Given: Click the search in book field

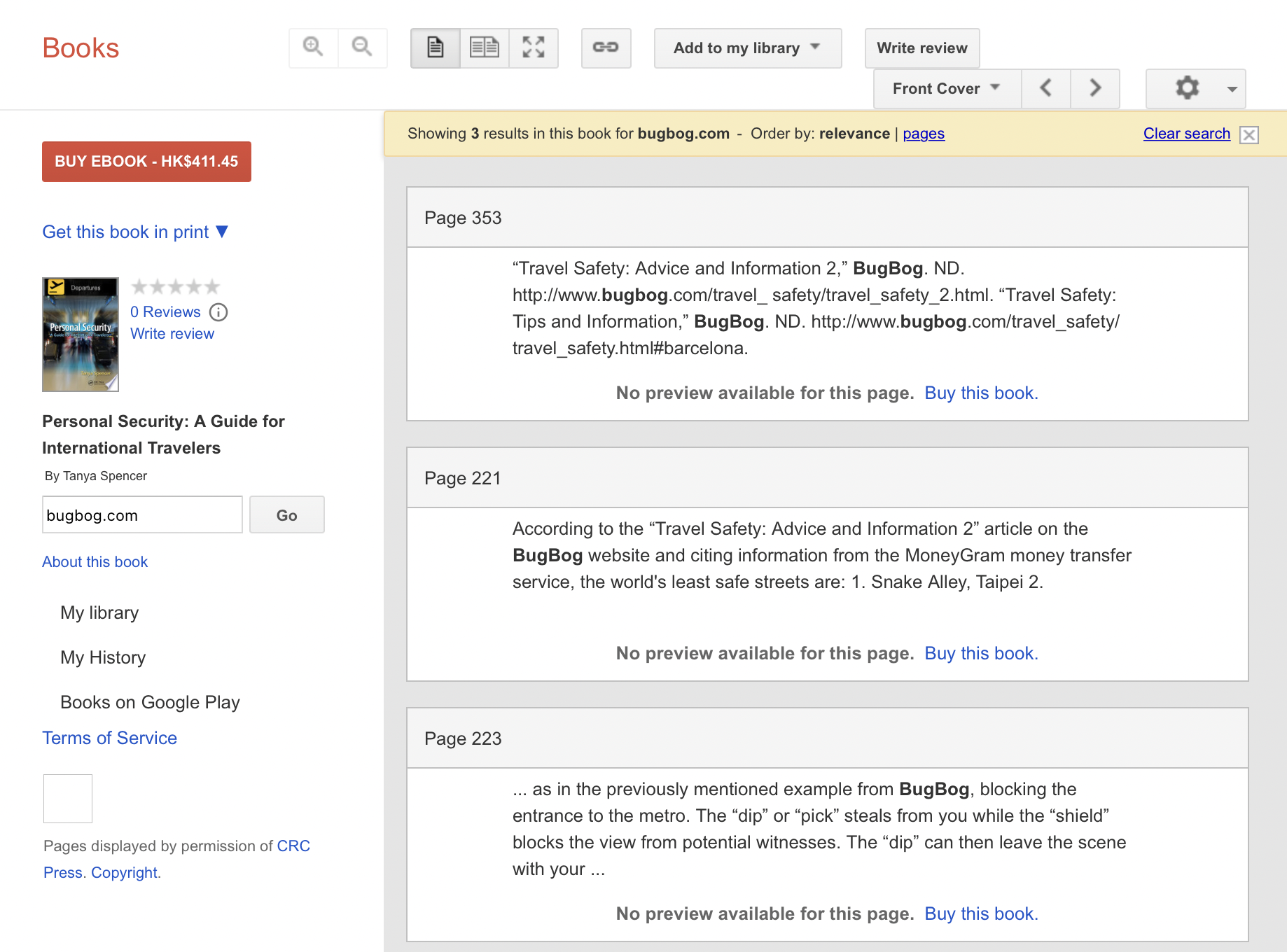Looking at the screenshot, I should [142, 515].
